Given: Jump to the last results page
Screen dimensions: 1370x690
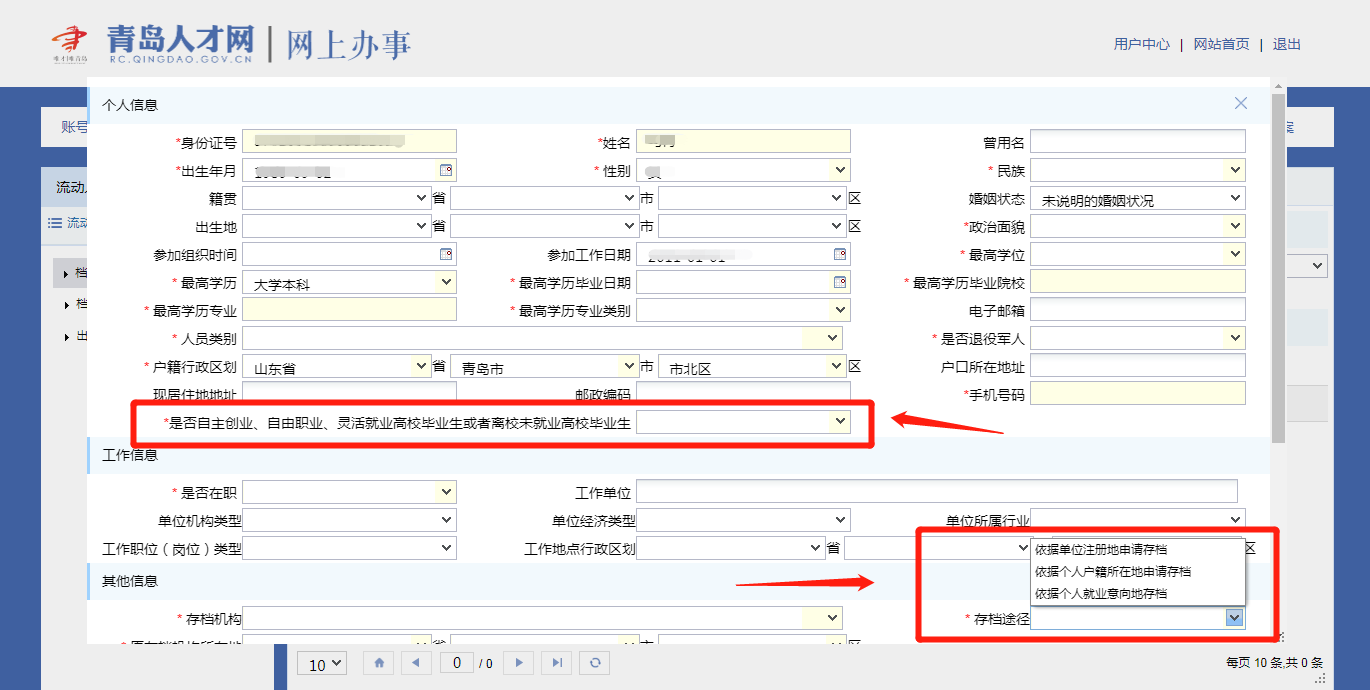Looking at the screenshot, I should (x=557, y=663).
